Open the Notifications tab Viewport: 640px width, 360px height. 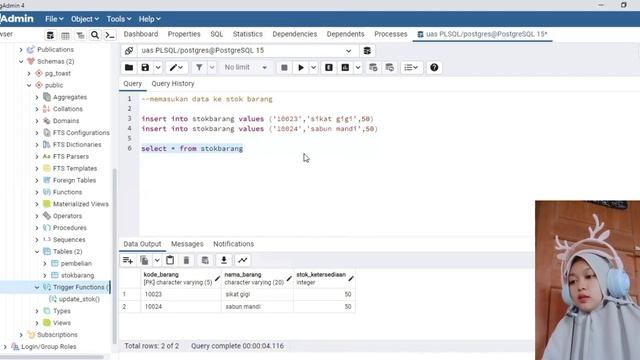[x=233, y=244]
